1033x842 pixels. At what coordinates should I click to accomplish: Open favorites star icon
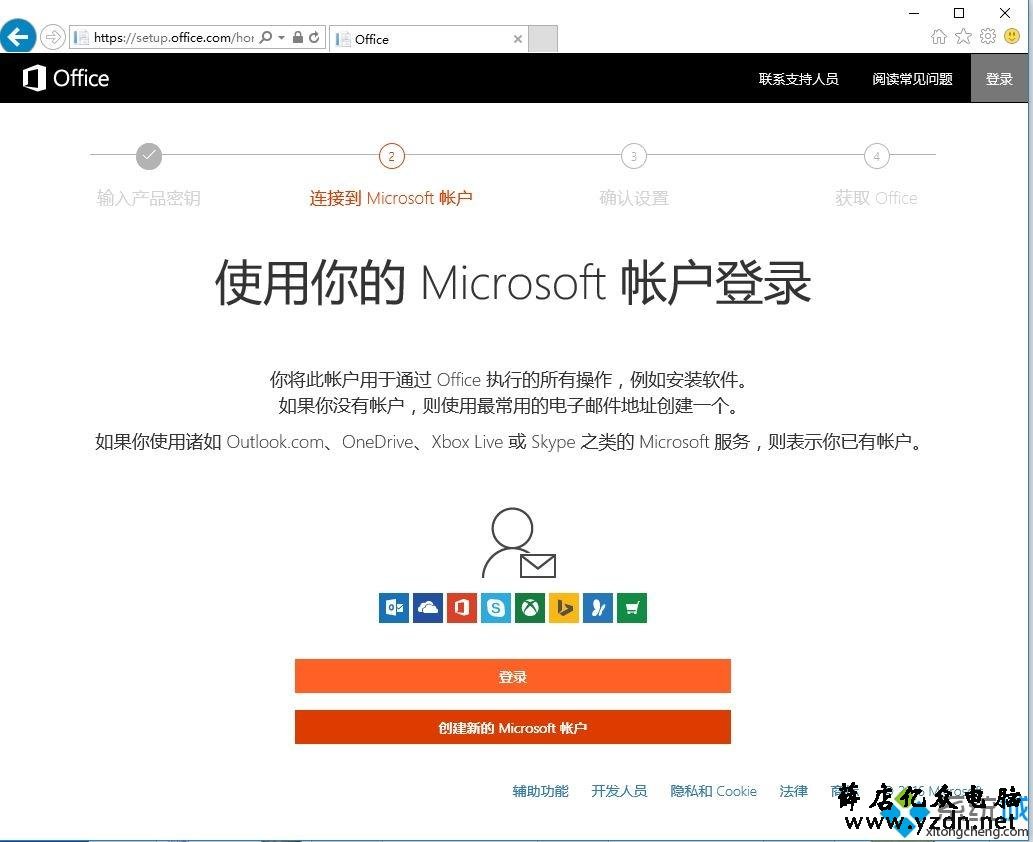(x=963, y=36)
